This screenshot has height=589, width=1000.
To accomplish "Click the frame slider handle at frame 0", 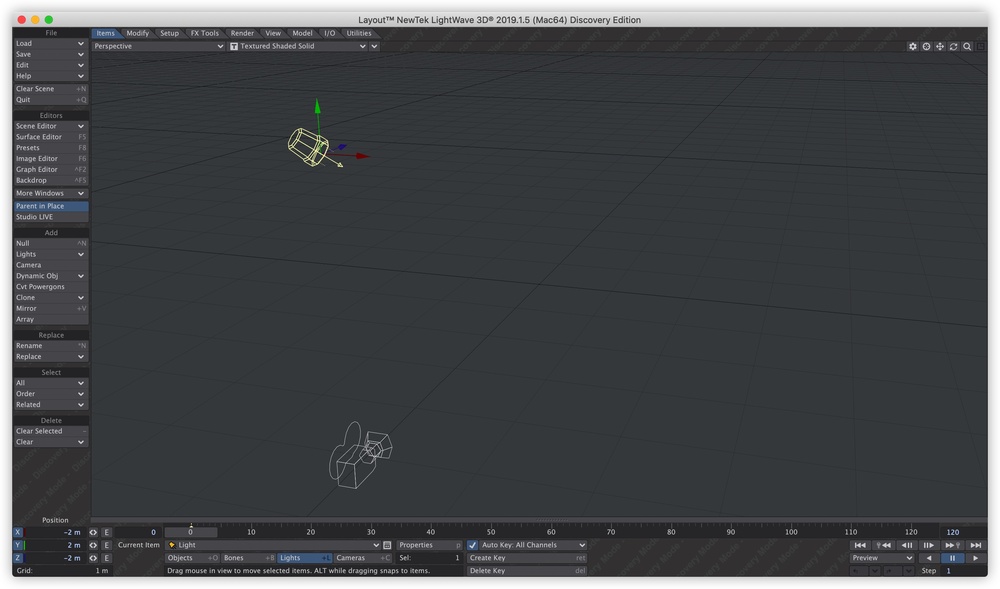I will tap(191, 532).
